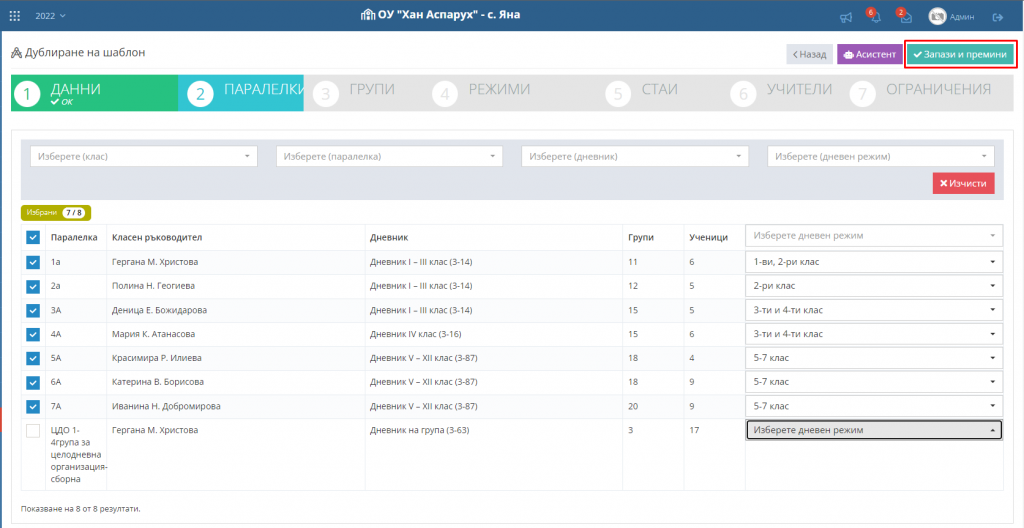The image size is (1024, 528).
Task: Open the 2022 year dropdown
Action: 50,16
